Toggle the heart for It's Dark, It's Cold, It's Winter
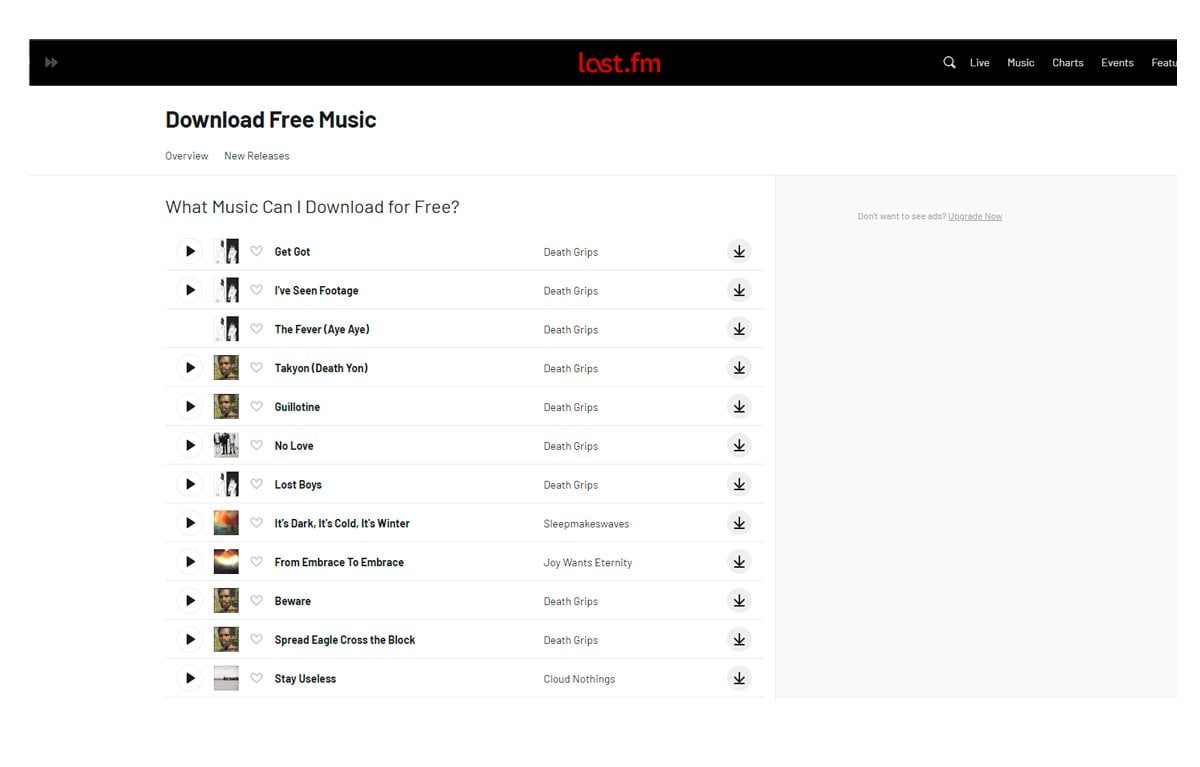1200x767 pixels. 256,523
